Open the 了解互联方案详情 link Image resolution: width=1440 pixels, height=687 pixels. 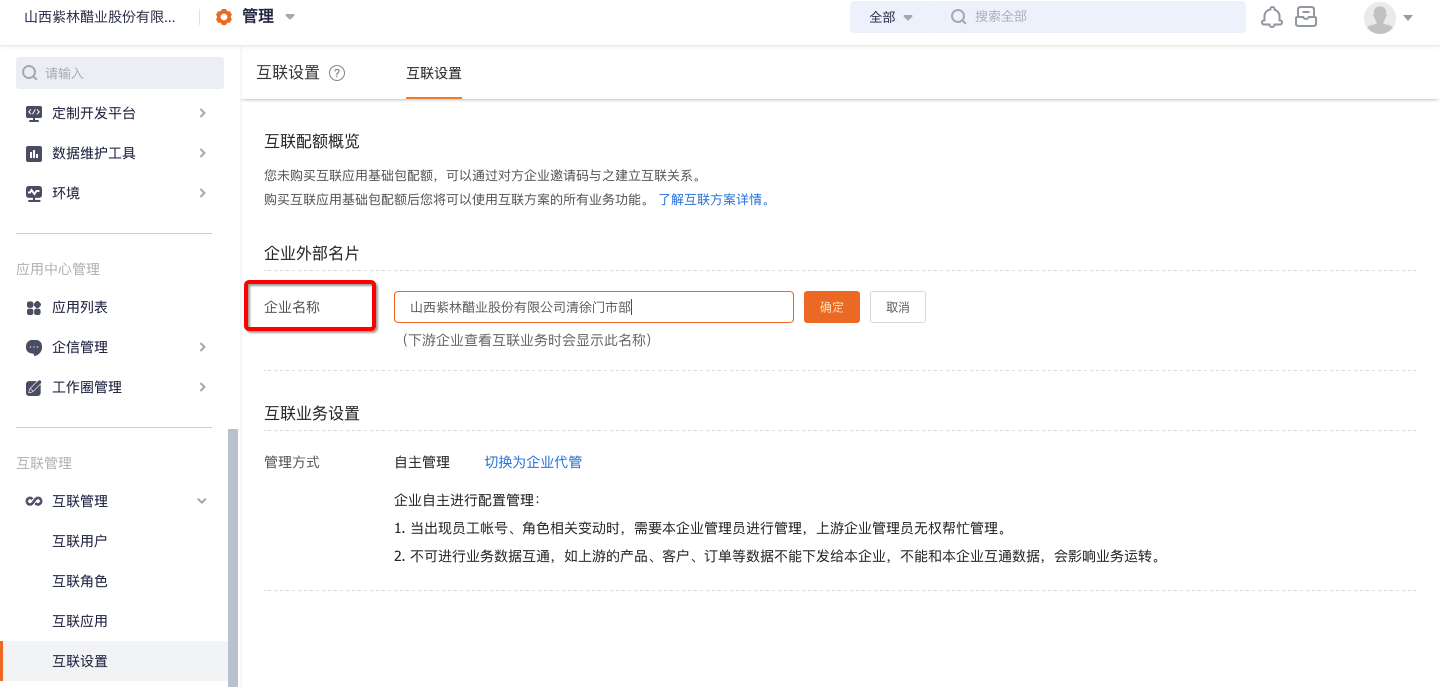click(x=715, y=199)
